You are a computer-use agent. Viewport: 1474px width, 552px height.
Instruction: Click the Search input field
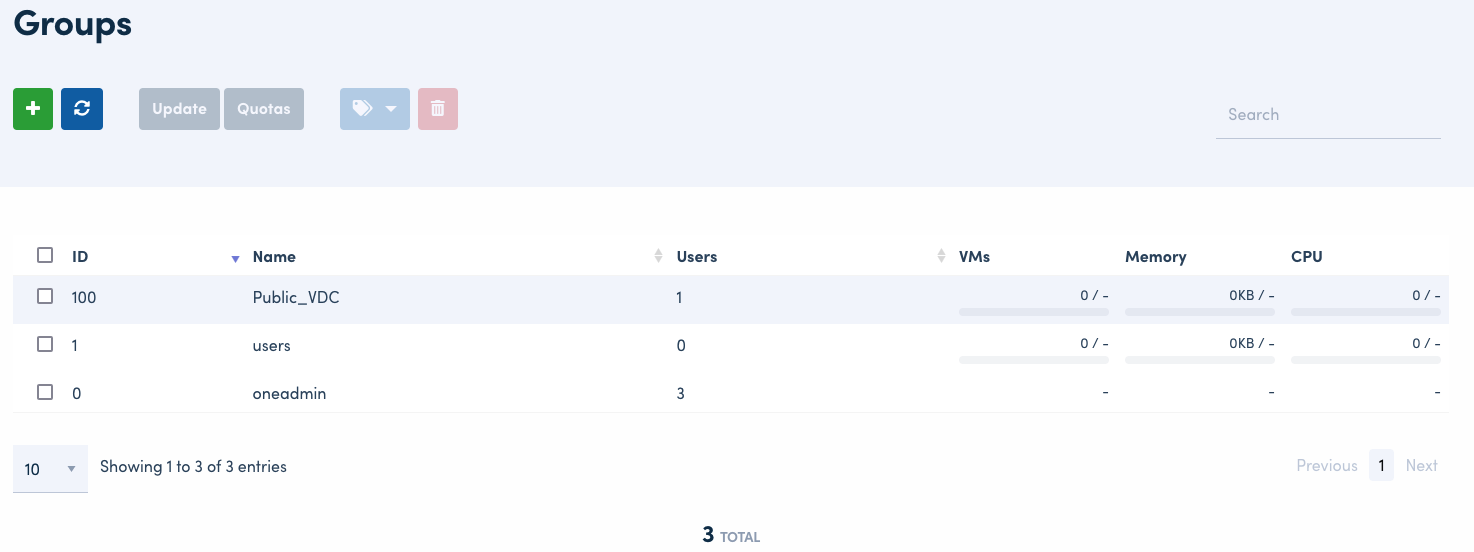click(1327, 115)
